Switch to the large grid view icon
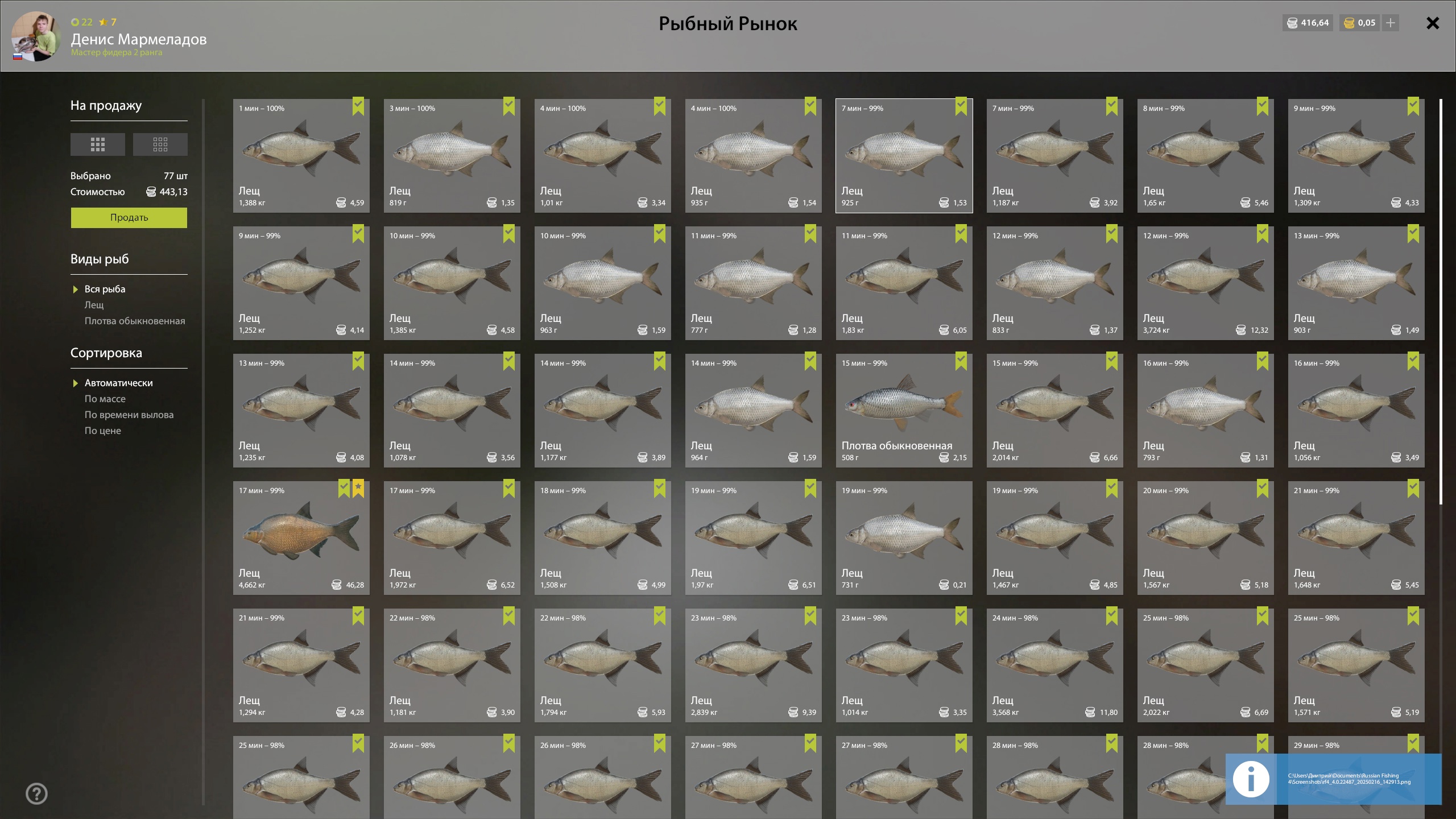Screen dimensions: 1456x819 (x=97, y=144)
